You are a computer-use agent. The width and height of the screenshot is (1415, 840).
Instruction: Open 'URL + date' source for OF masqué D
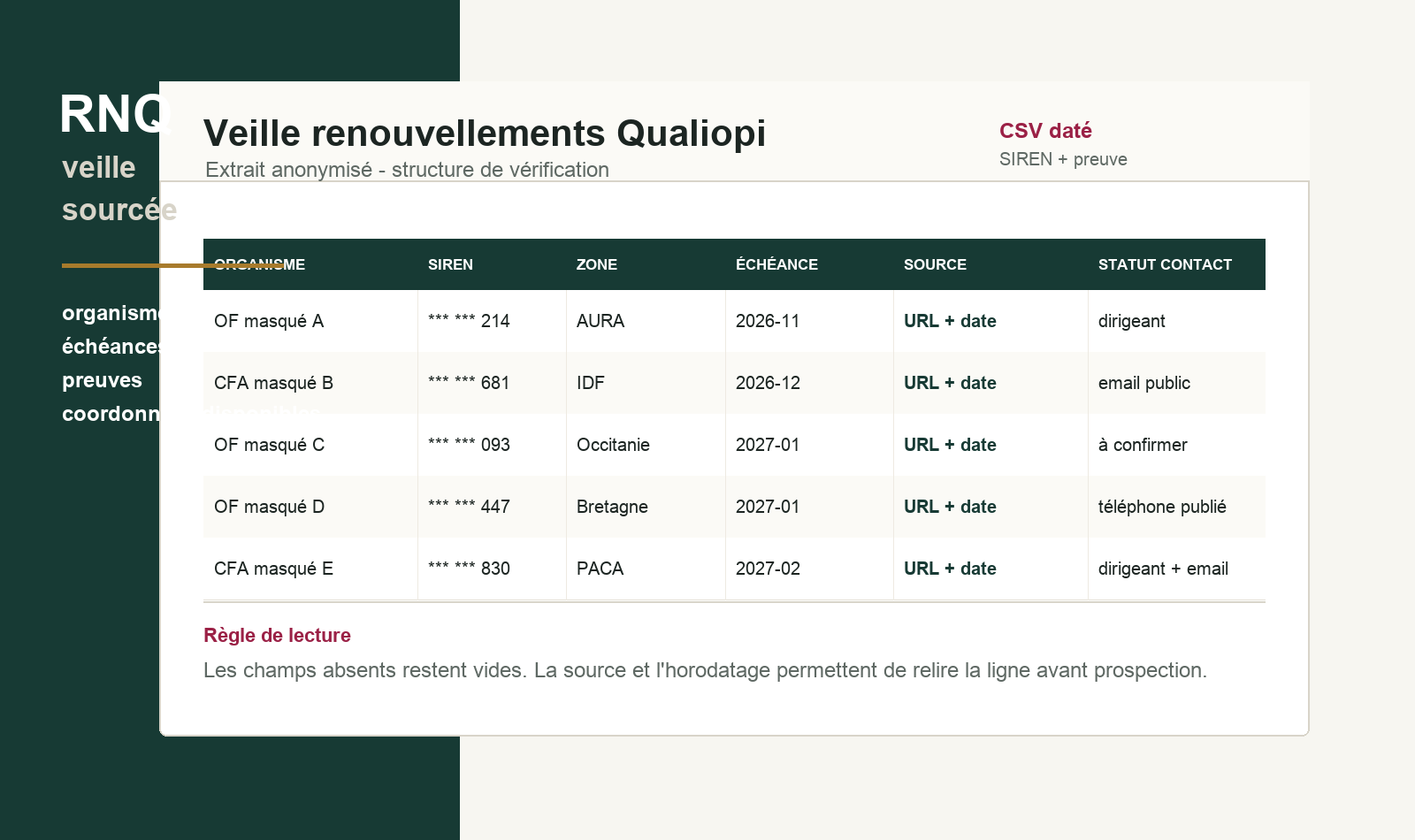pos(950,507)
